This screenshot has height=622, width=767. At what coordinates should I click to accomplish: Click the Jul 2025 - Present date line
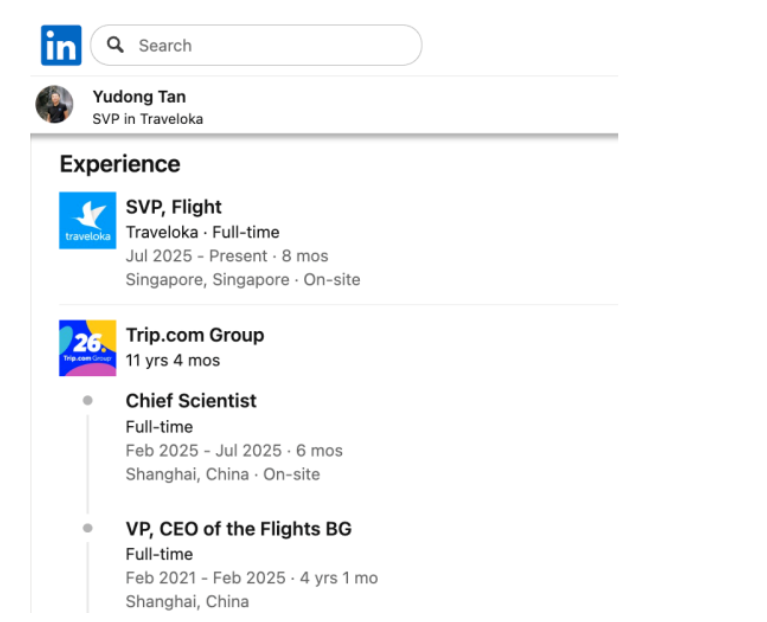(x=226, y=256)
